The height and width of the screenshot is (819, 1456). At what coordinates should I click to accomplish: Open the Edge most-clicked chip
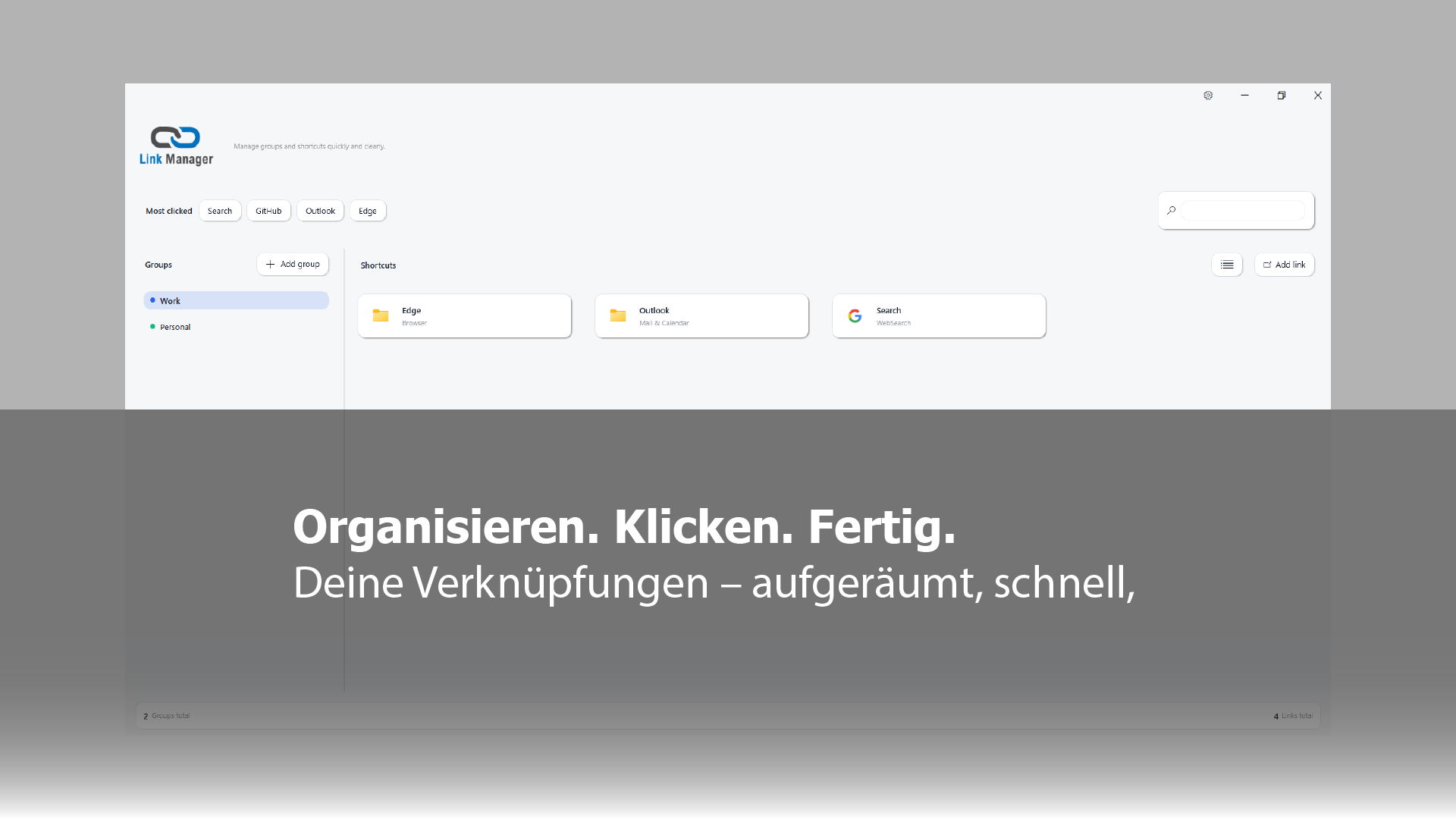pos(367,211)
